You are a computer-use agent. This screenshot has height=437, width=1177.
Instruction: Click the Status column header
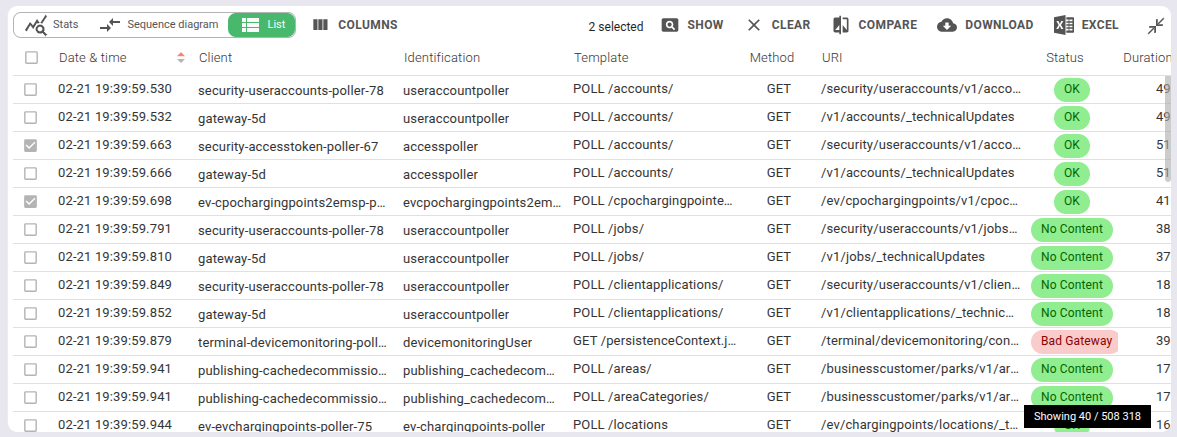(x=1064, y=58)
